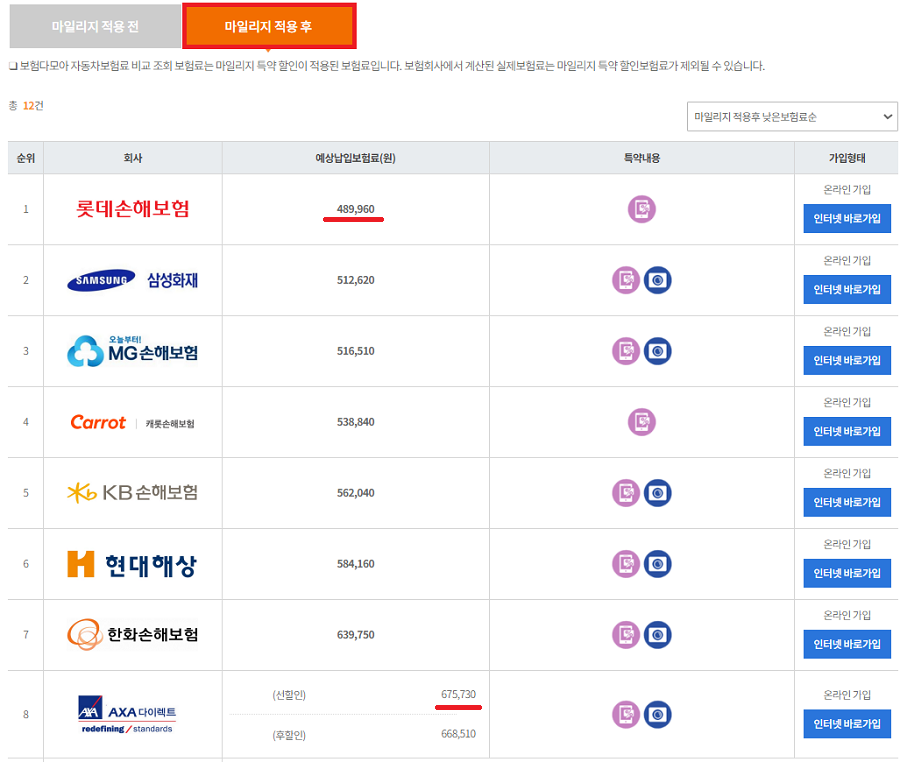Screen dimensions: 900x762
Task: Click the pink mileage icon in 삼성화재 row
Action: pyautogui.click(x=626, y=280)
